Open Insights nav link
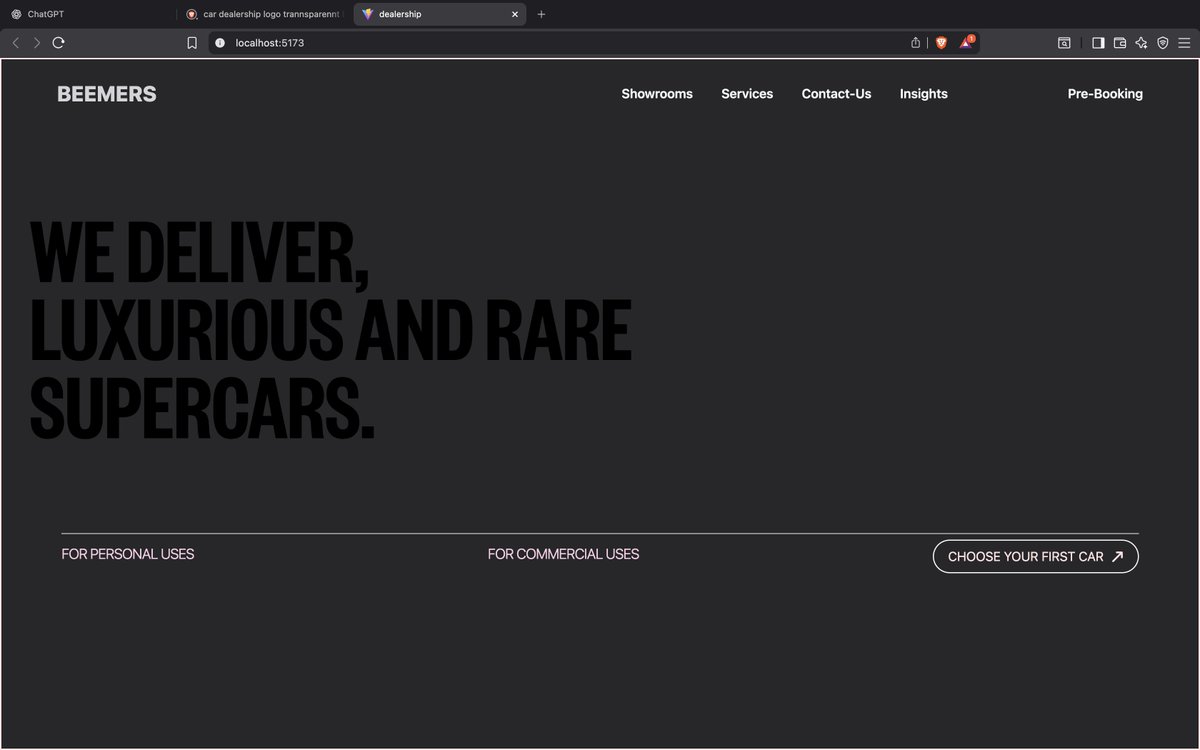The height and width of the screenshot is (750, 1200). (x=924, y=94)
